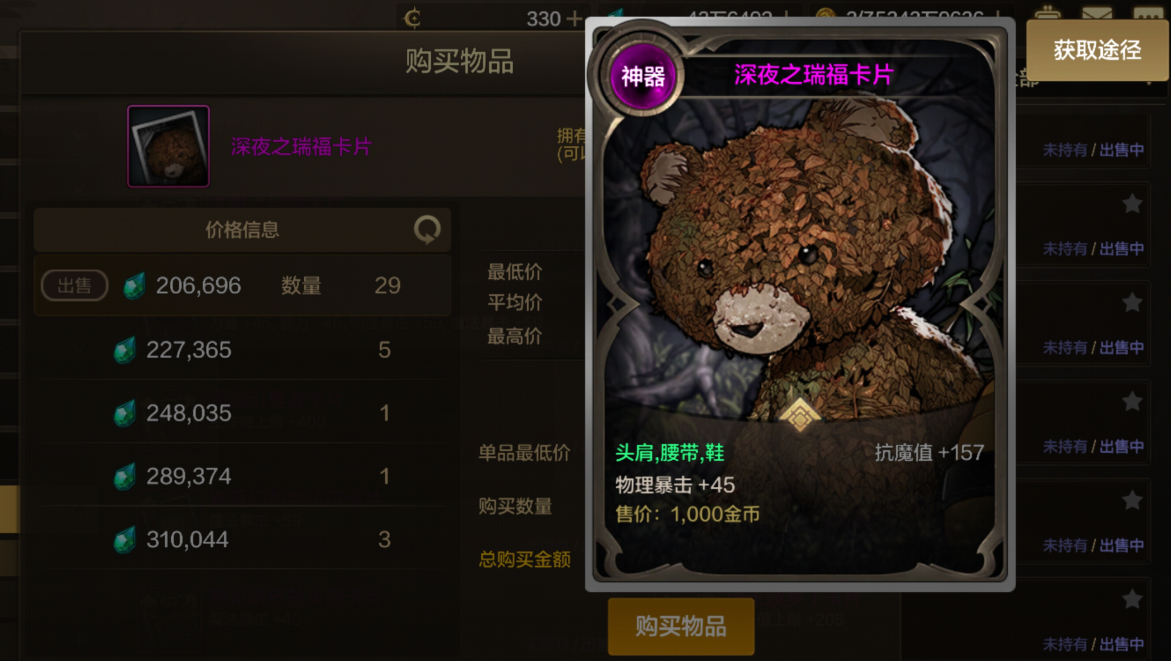Tap the gem icon beside 310,044
Image resolution: width=1171 pixels, height=661 pixels.
(x=124, y=539)
